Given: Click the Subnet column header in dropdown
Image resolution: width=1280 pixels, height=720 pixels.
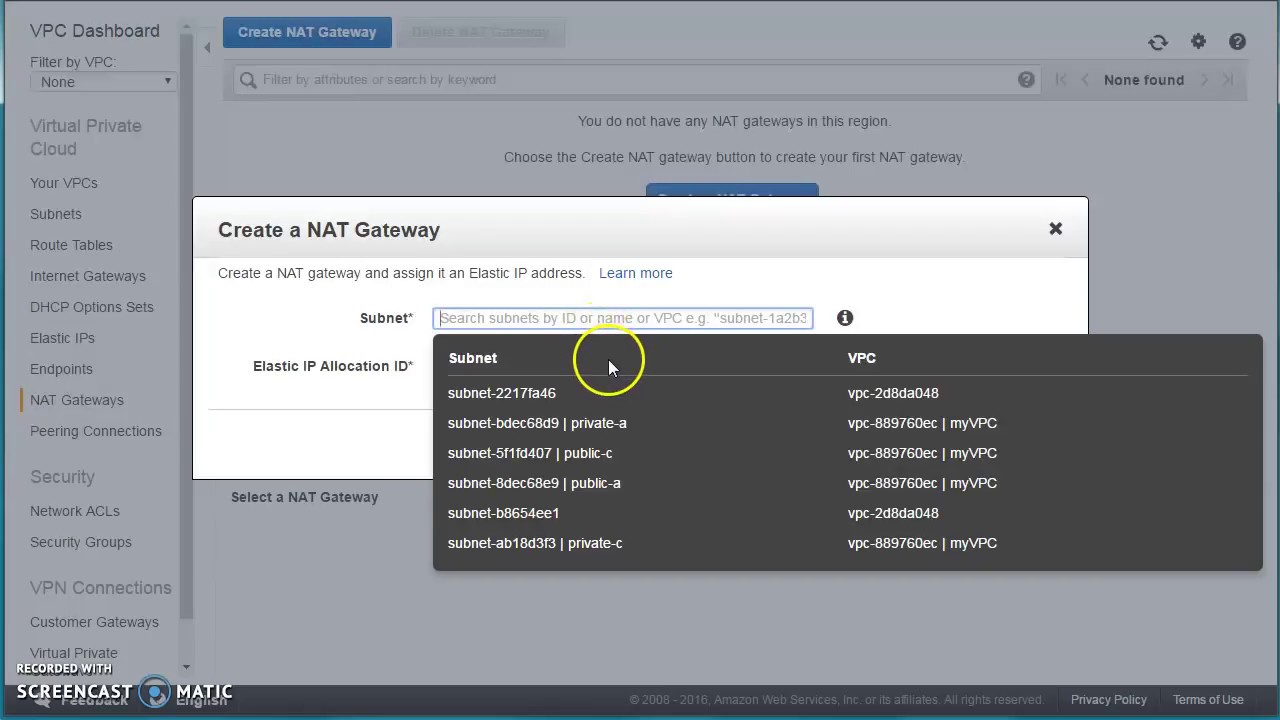Looking at the screenshot, I should (x=472, y=358).
